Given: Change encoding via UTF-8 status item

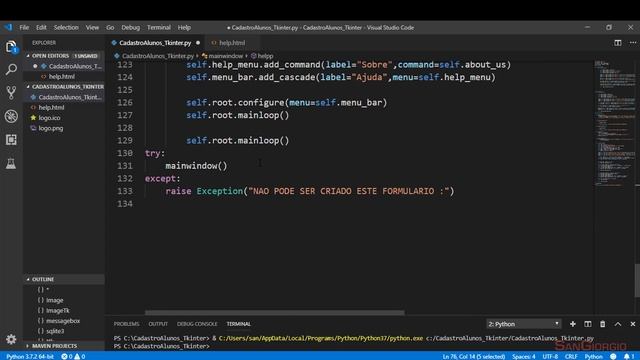Looking at the screenshot, I should pyautogui.click(x=550, y=356).
